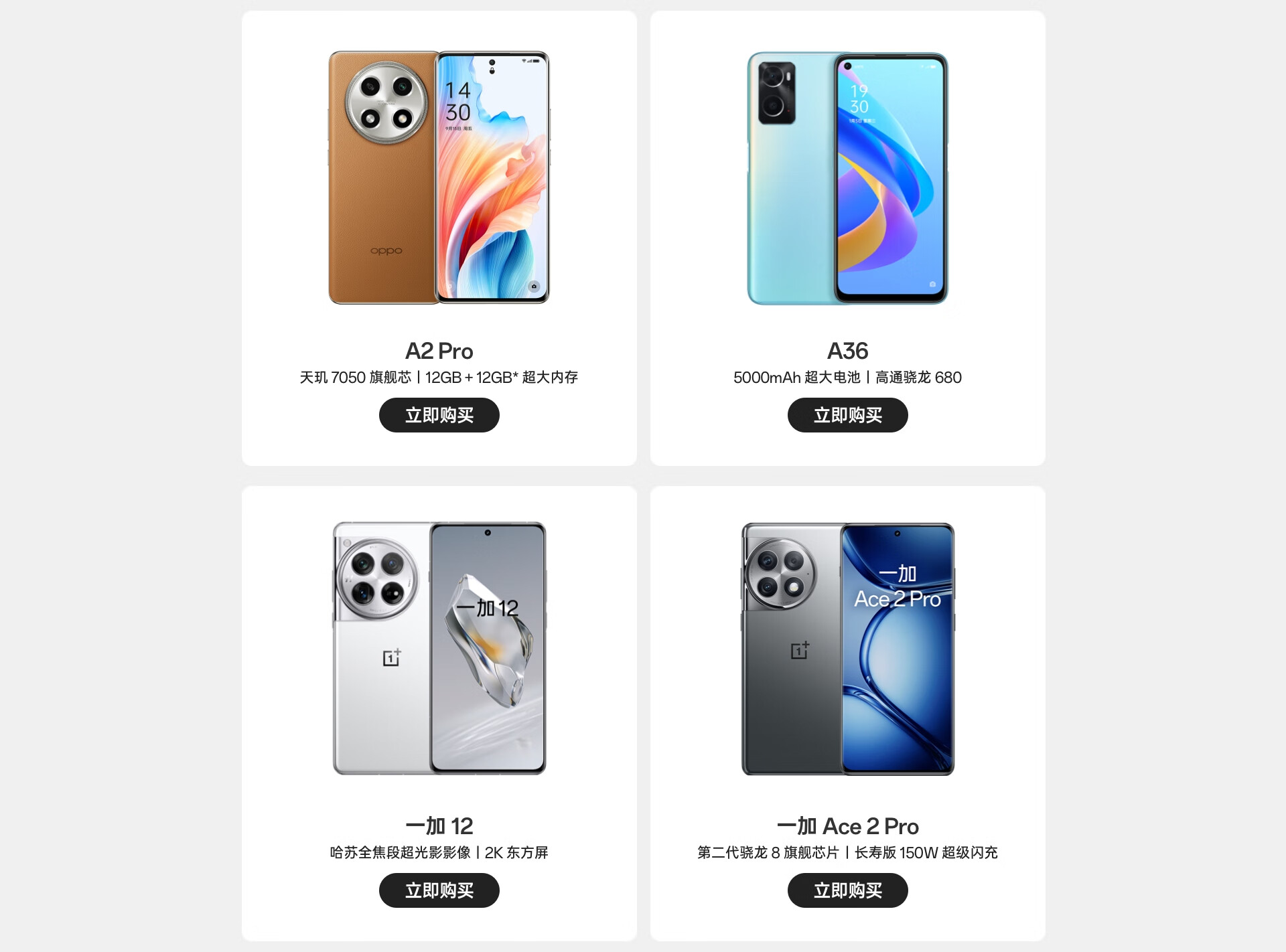The image size is (1286, 952).
Task: Click the oppo logo on brown phone back
Action: (386, 250)
